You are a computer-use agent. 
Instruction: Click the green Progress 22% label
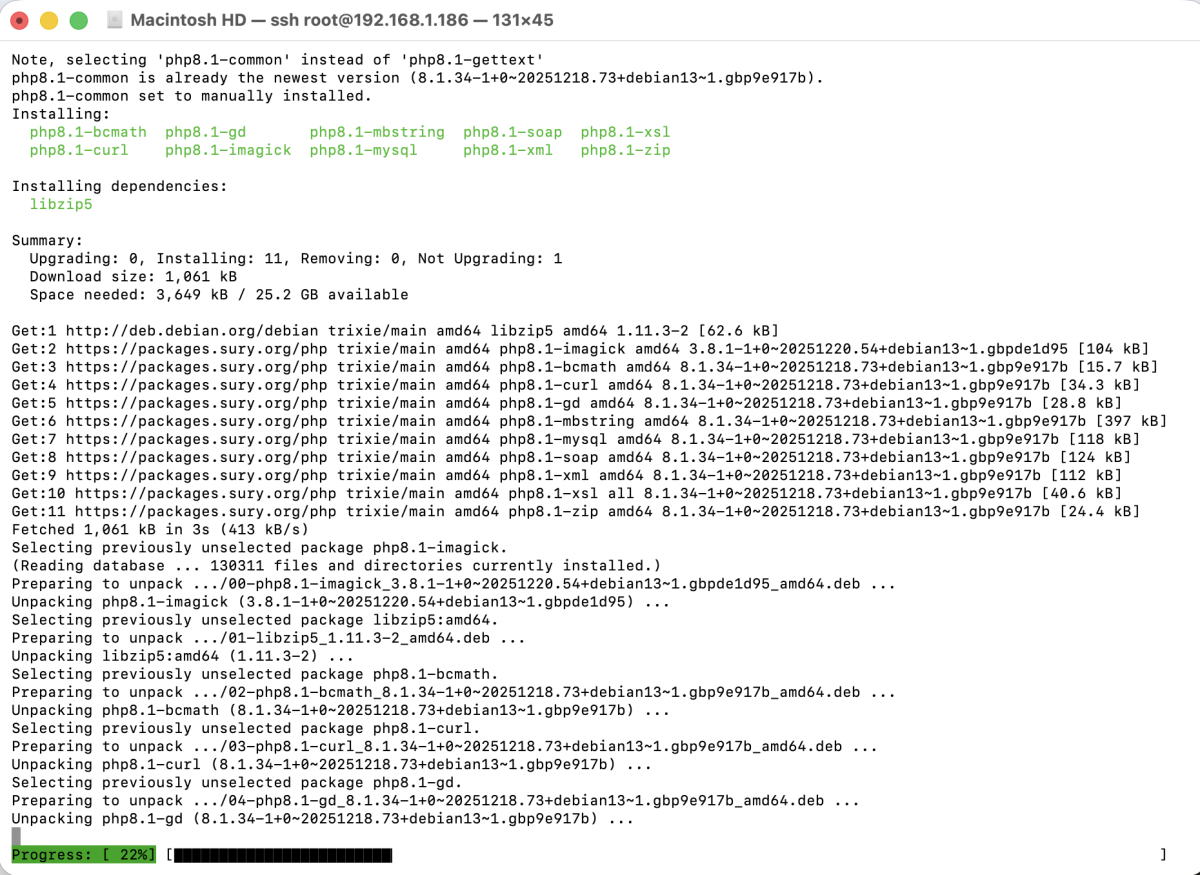(84, 855)
